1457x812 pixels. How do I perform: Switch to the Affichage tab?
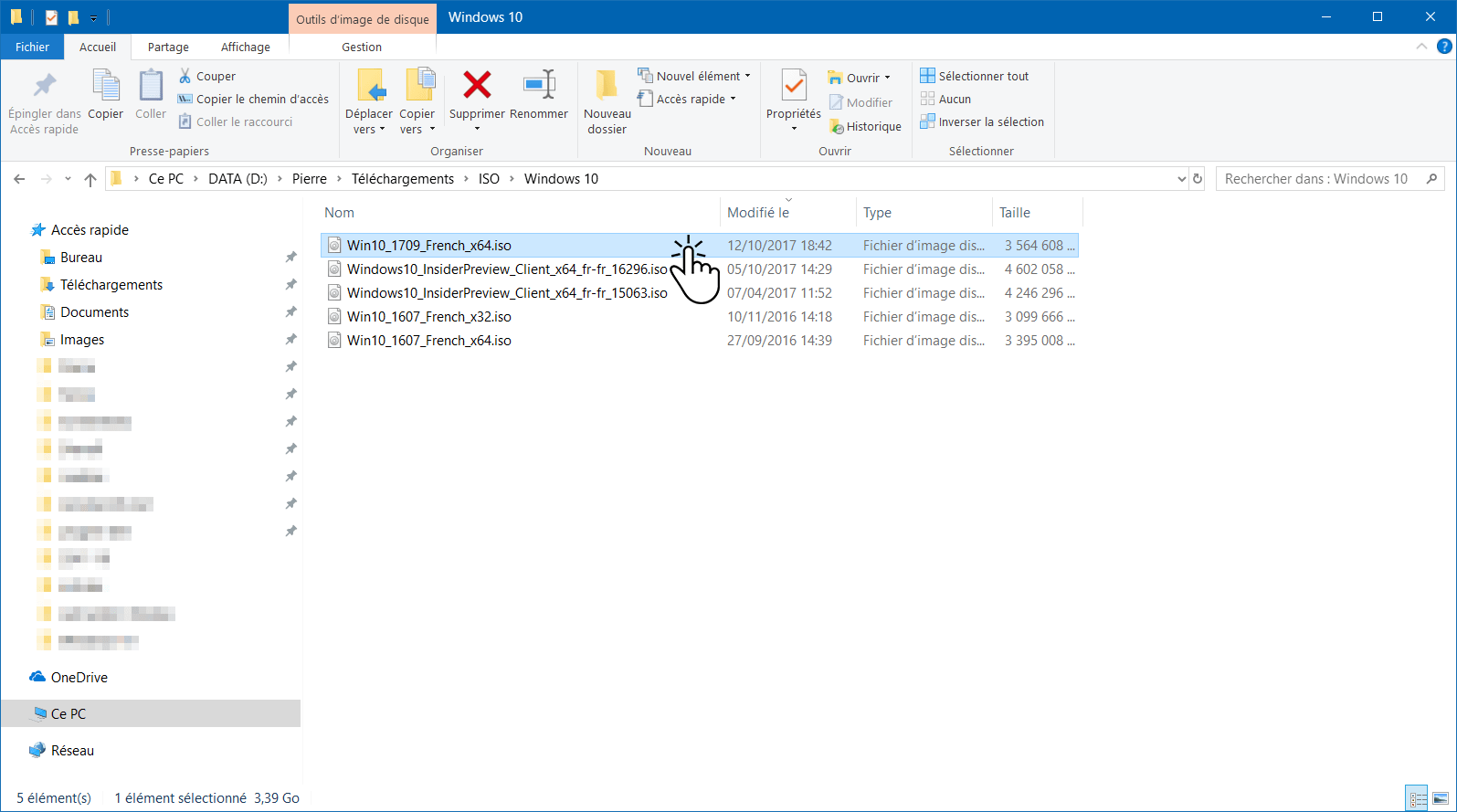pos(246,47)
